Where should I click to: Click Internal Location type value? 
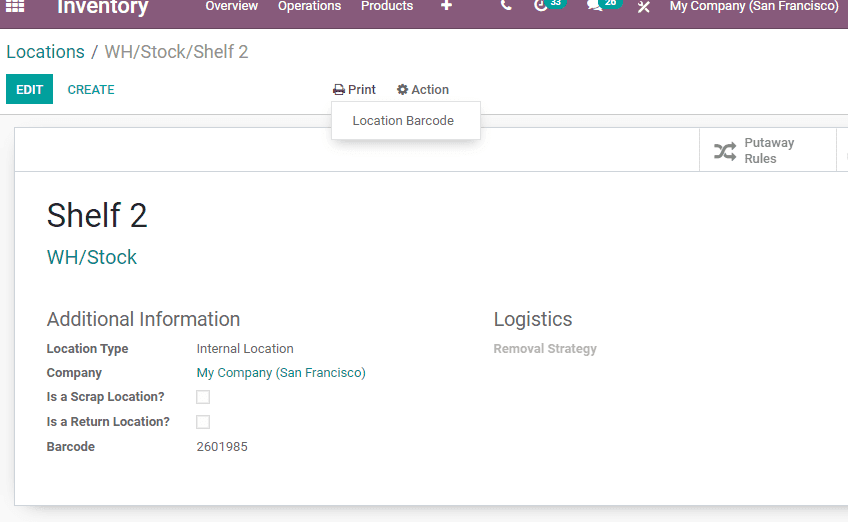coord(245,349)
